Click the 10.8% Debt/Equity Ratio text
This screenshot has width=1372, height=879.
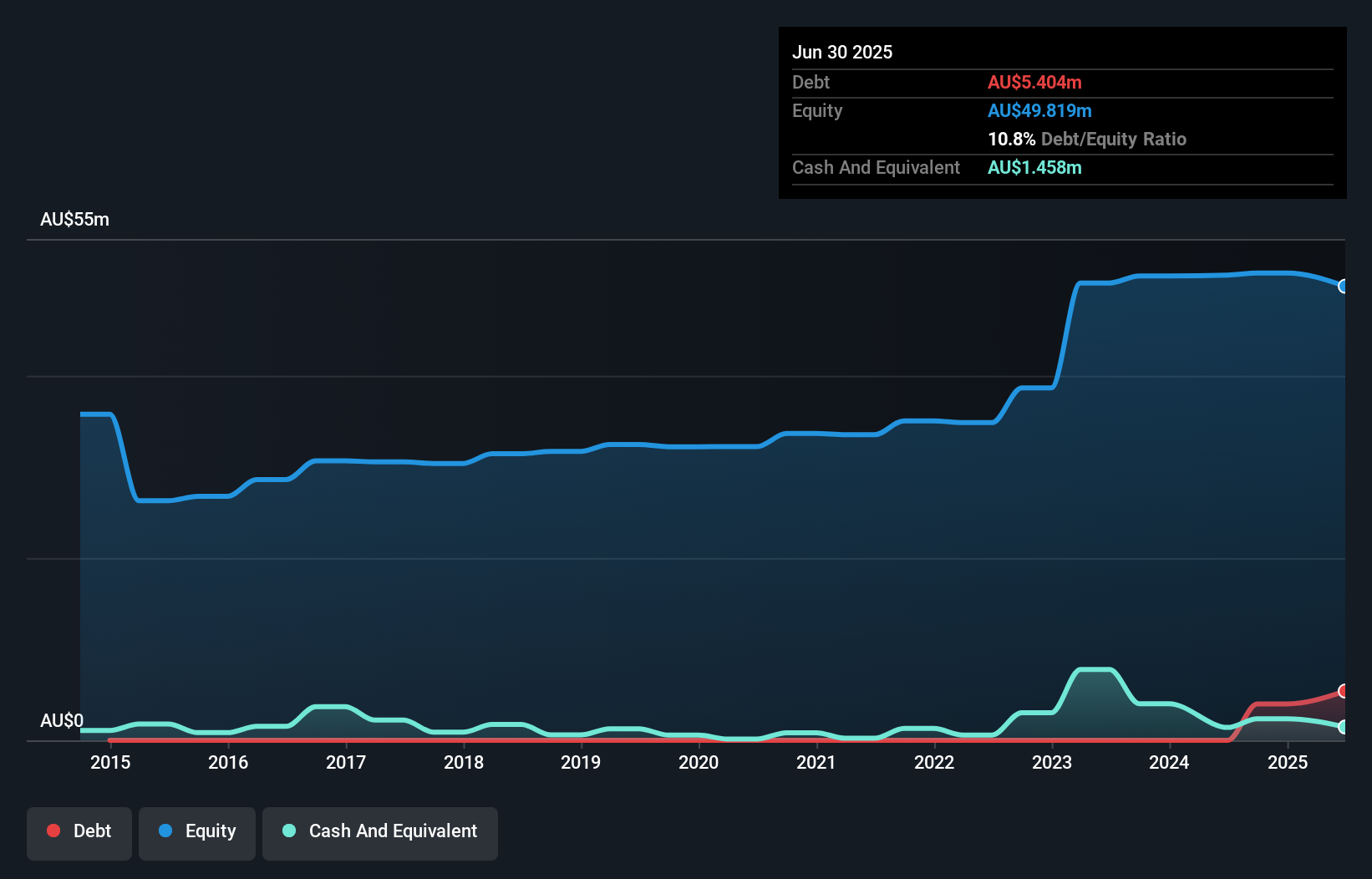coord(1087,139)
